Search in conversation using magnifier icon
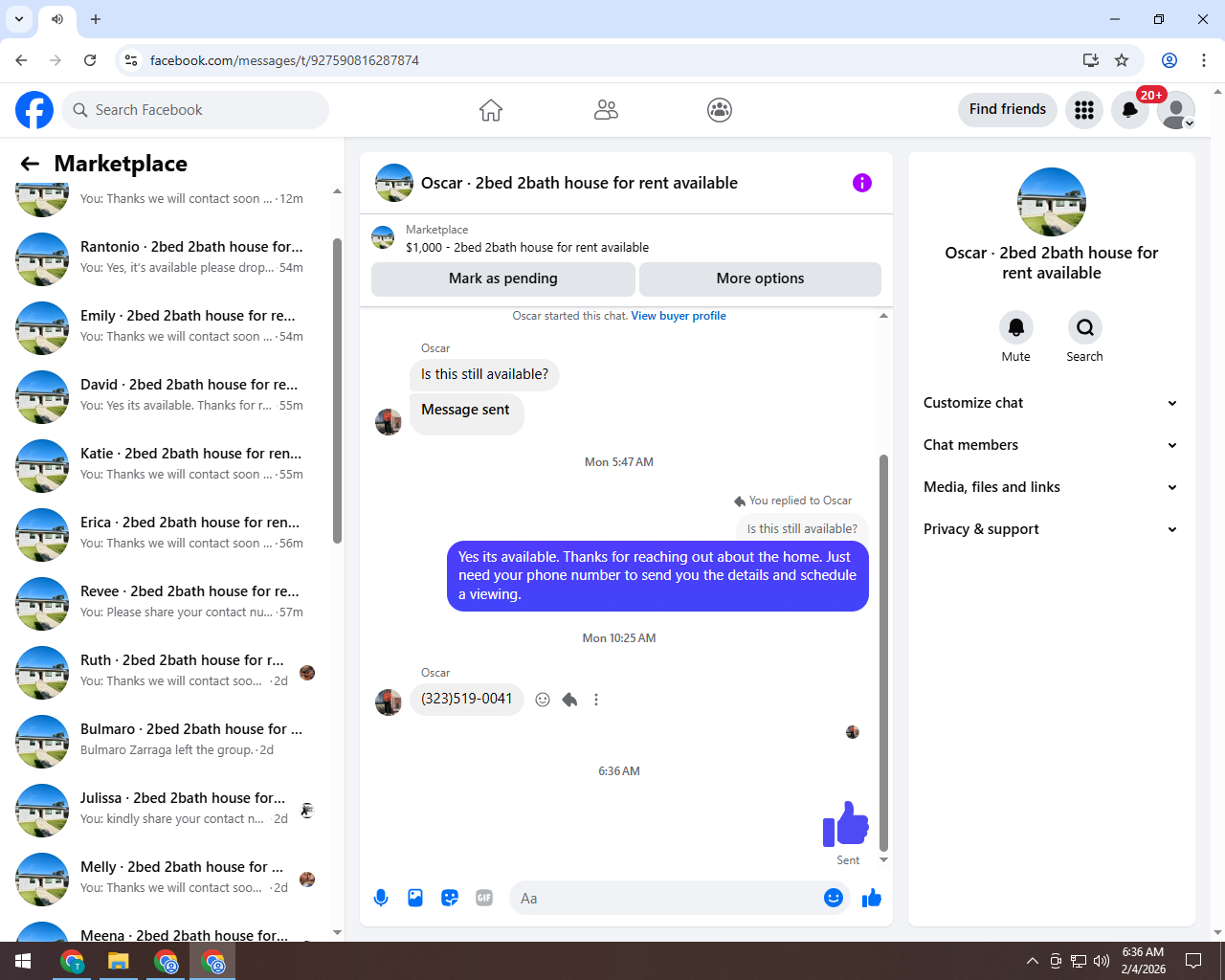Image resolution: width=1225 pixels, height=980 pixels. 1085,327
